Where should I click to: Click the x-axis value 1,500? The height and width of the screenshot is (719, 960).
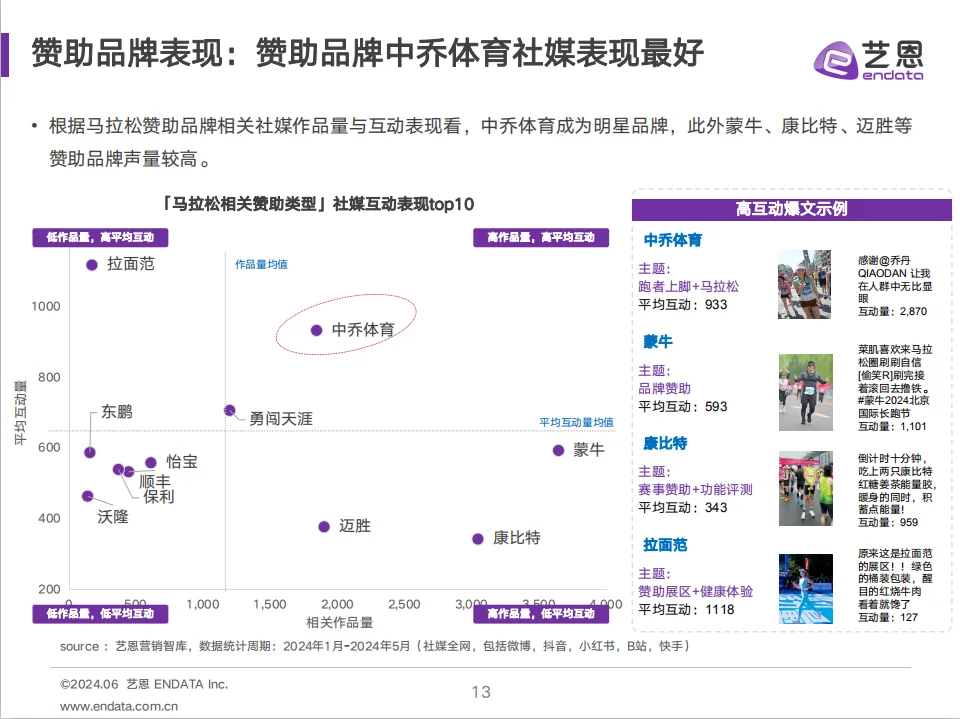[269, 604]
